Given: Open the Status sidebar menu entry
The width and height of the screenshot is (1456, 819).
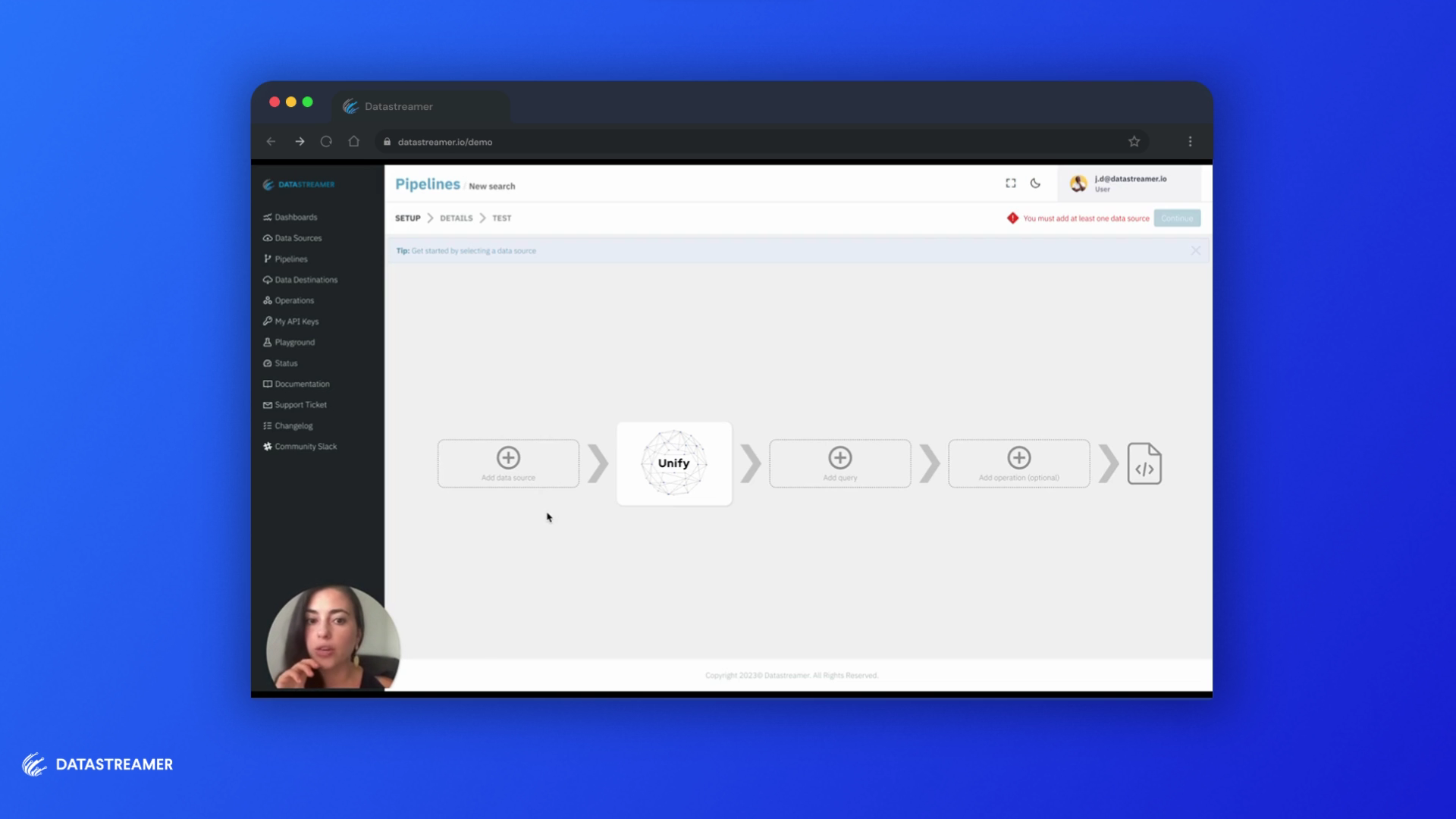Looking at the screenshot, I should [287, 362].
